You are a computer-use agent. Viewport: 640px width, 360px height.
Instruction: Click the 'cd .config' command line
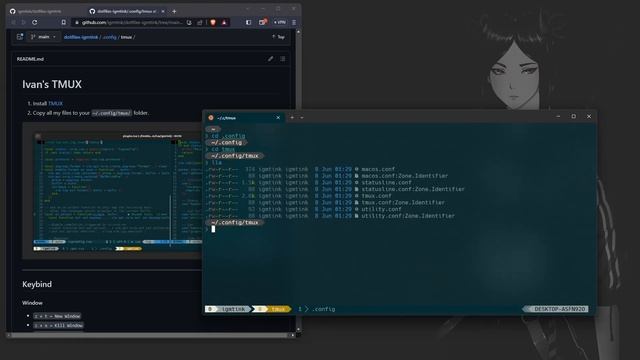pos(228,136)
